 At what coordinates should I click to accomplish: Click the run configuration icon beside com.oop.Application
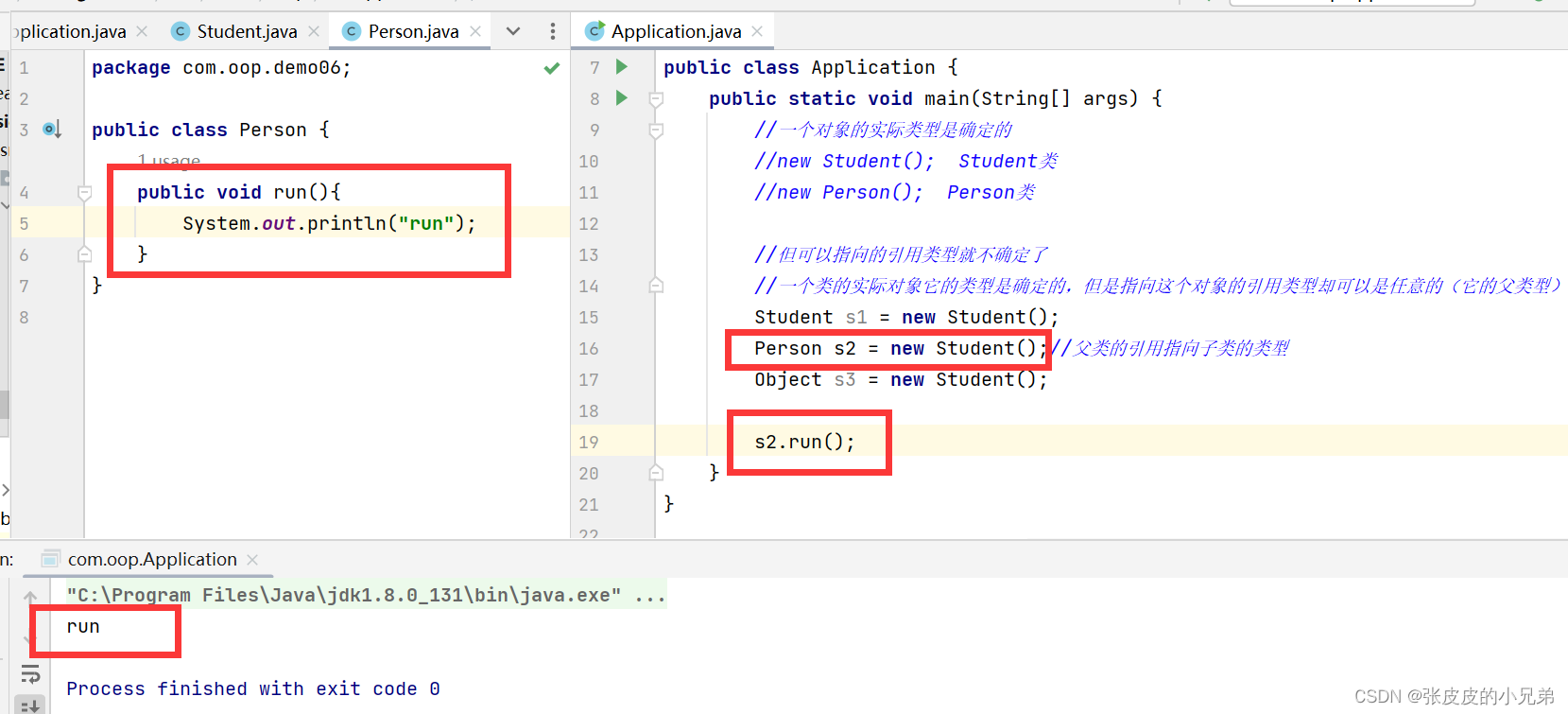click(51, 559)
